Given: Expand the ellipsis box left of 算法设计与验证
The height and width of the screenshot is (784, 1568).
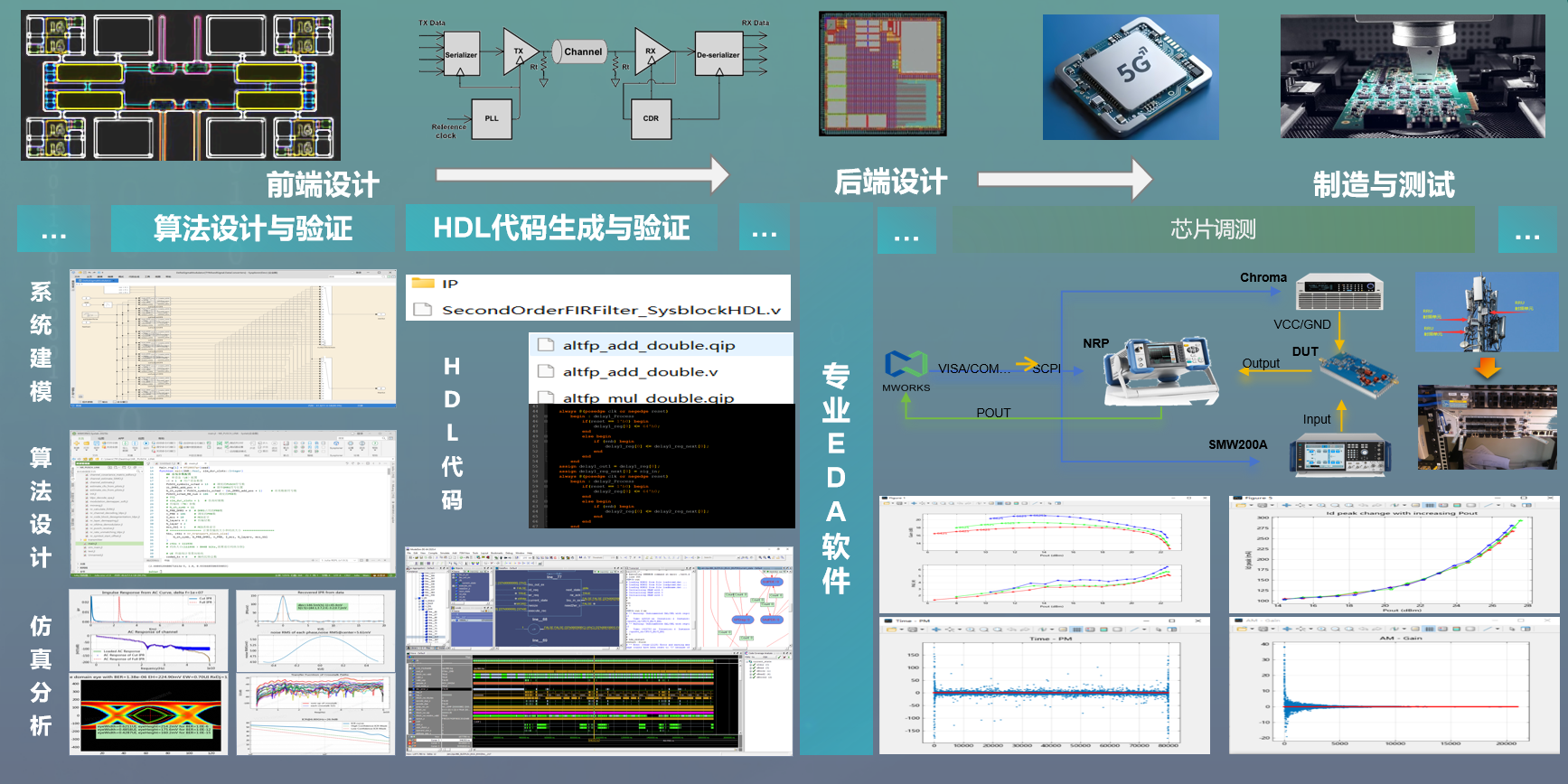Looking at the screenshot, I should click(54, 229).
